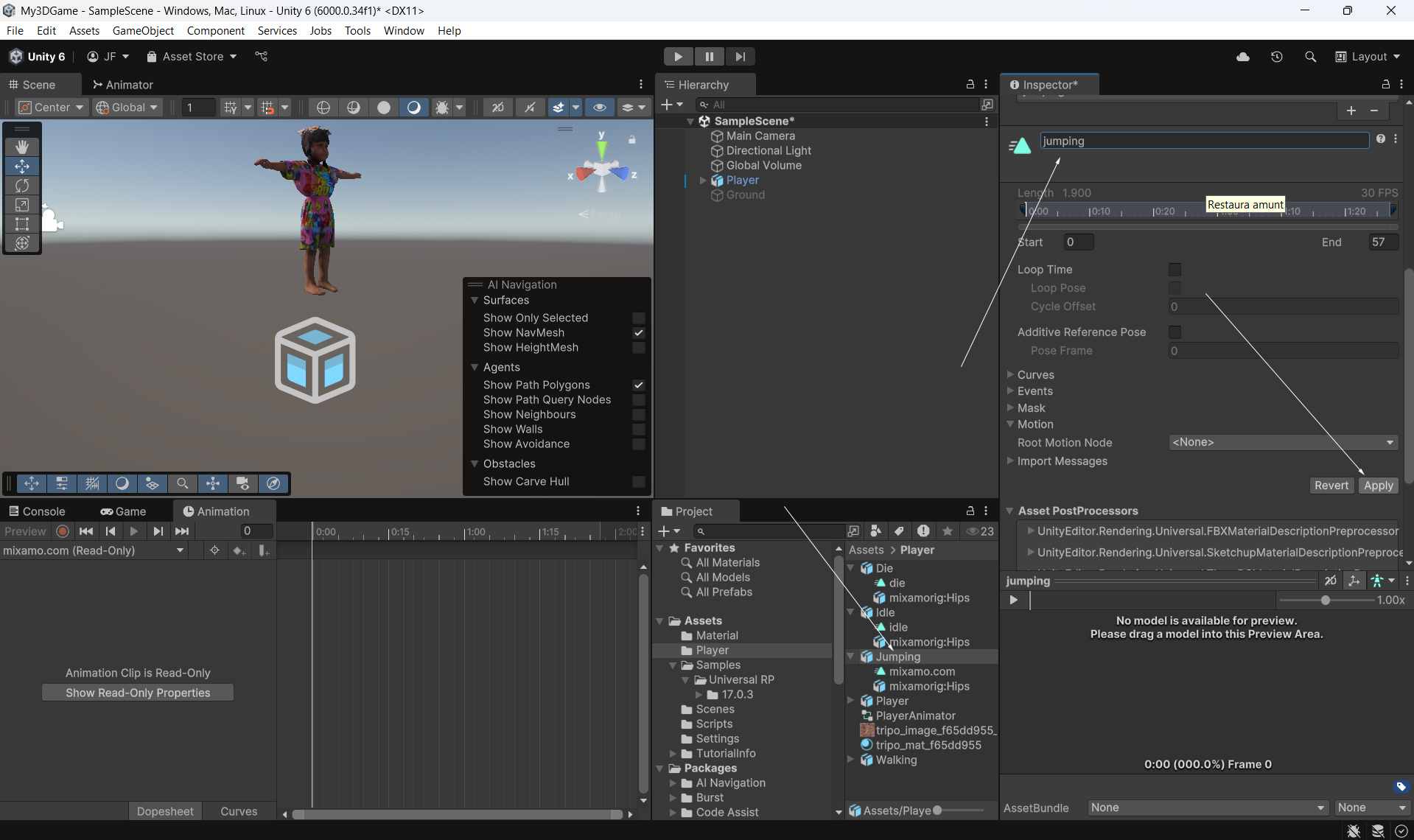Viewport: 1414px width, 840px height.
Task: Switch to the Animator tab
Action: point(122,85)
